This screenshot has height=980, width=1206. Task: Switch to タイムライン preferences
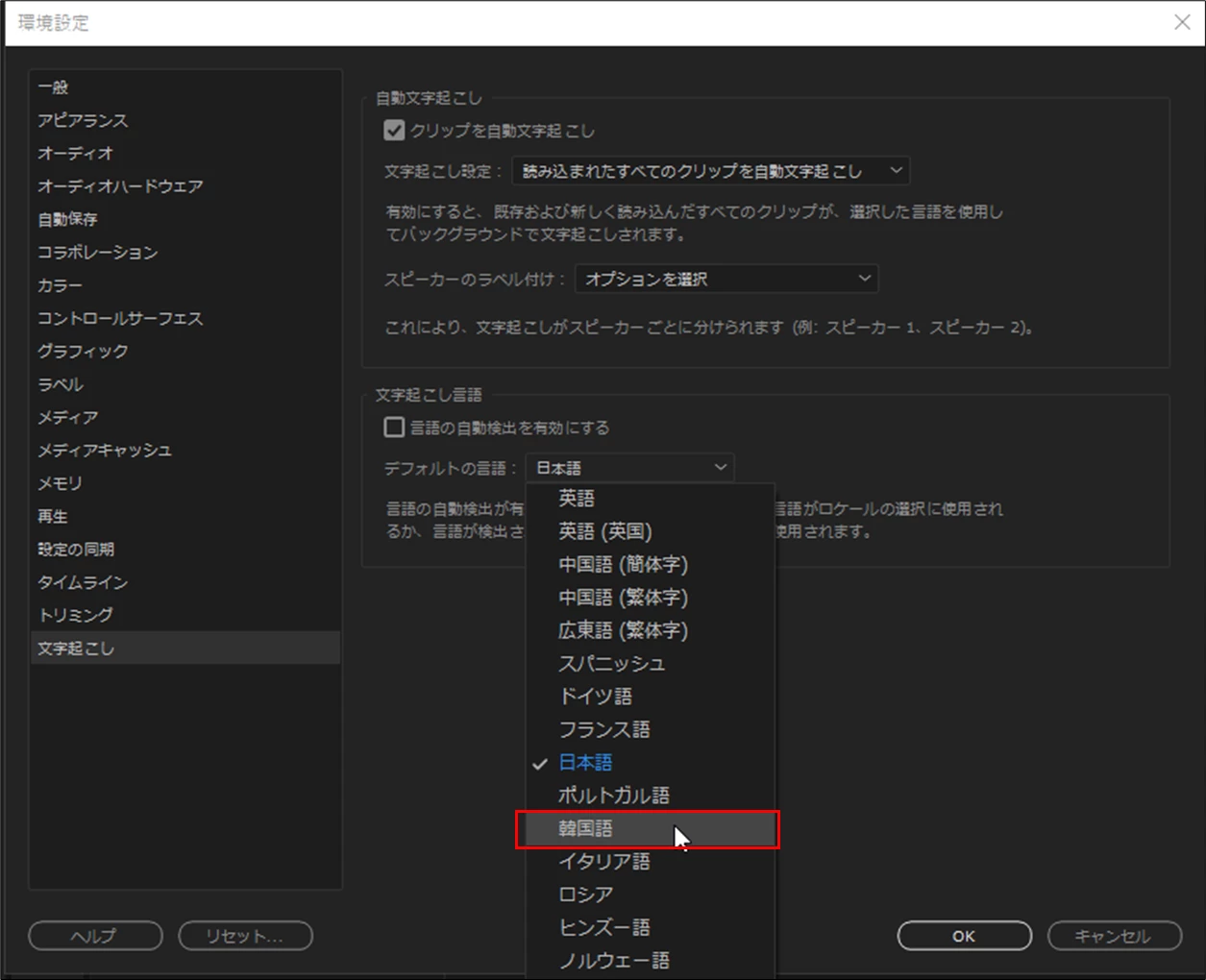(x=185, y=582)
